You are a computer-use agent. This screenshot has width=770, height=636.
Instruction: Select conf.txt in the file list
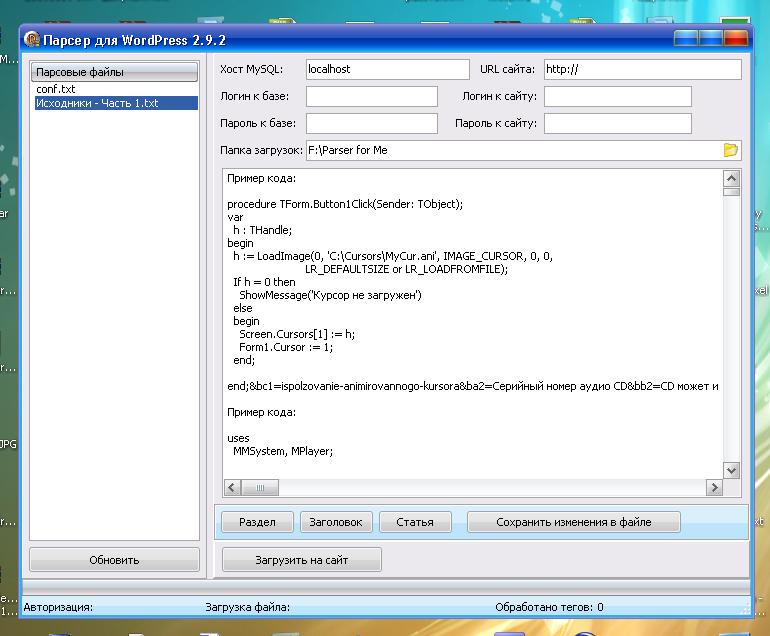(56, 89)
